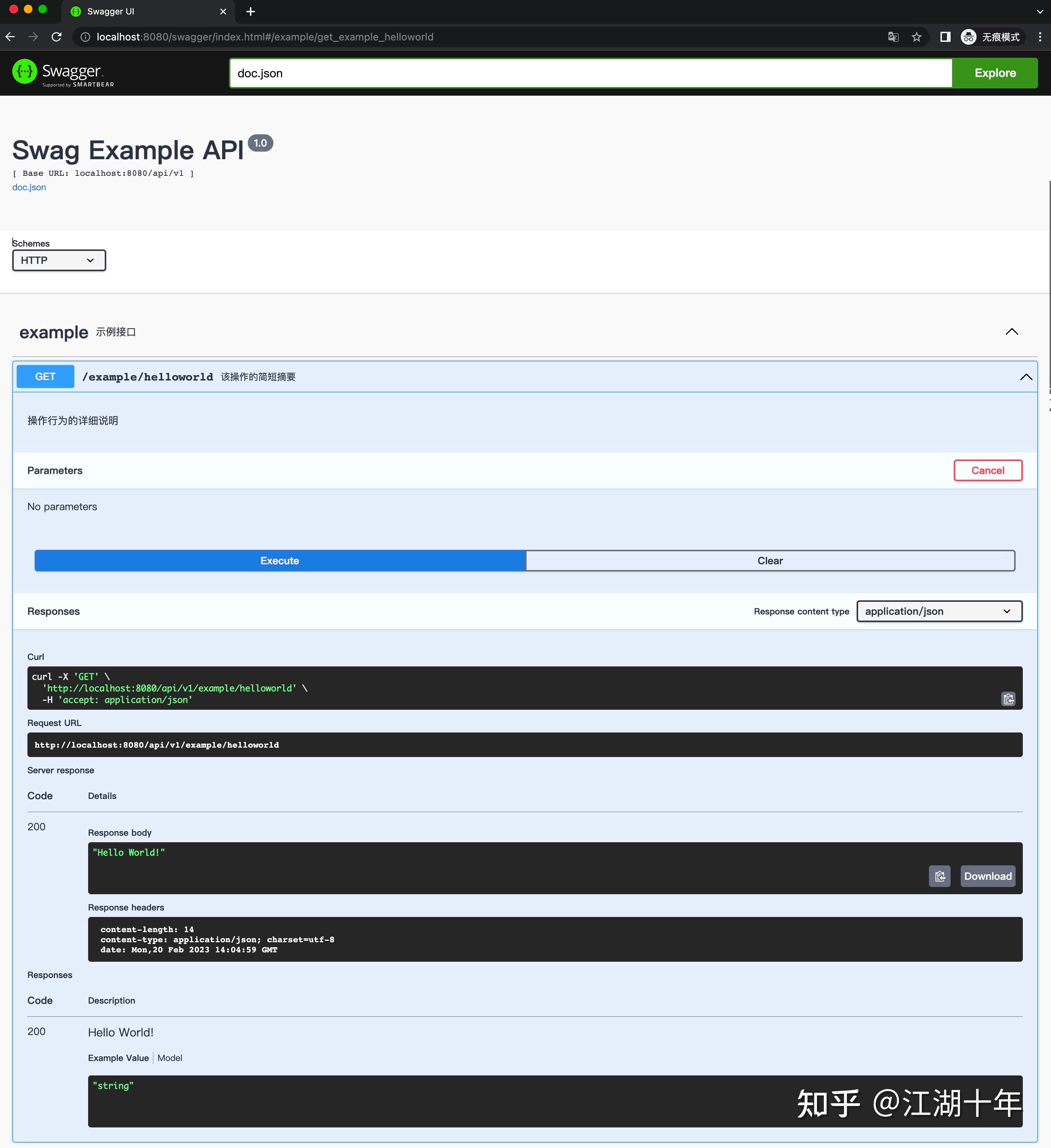Open the HTTP Schemes dropdown
The image size is (1051, 1148).
click(x=59, y=260)
